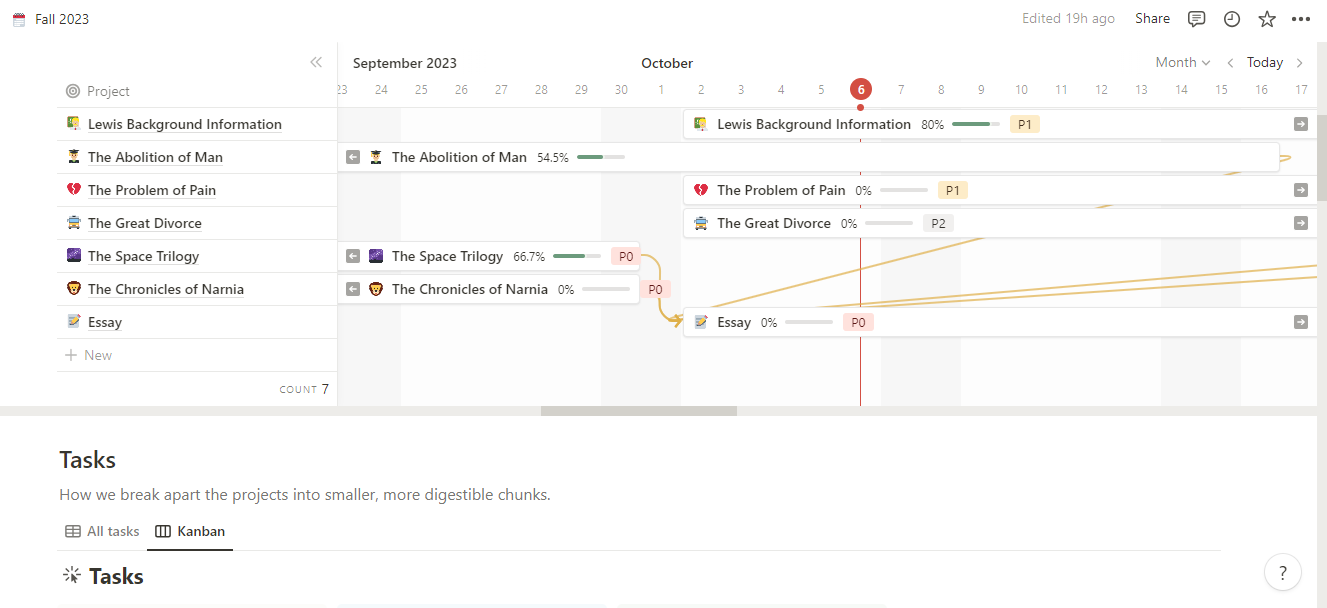Click the P2 tag on The Great Divorce
The height and width of the screenshot is (608, 1327).
(x=938, y=223)
